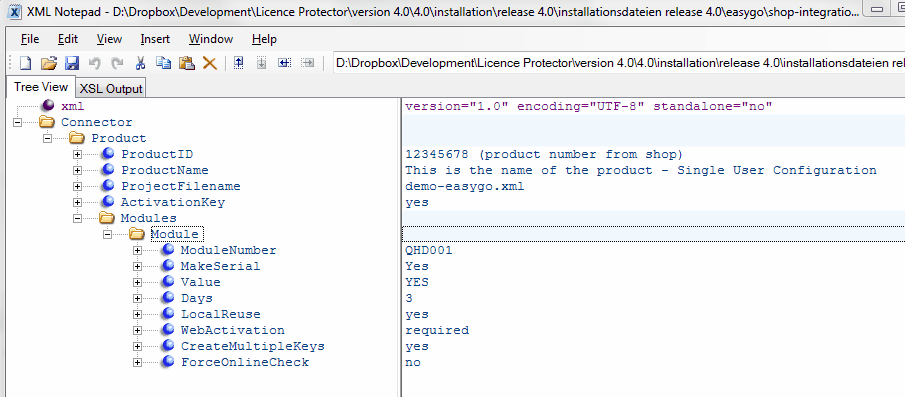Click the Cut scissors icon
The width and height of the screenshot is (905, 397).
(x=140, y=63)
